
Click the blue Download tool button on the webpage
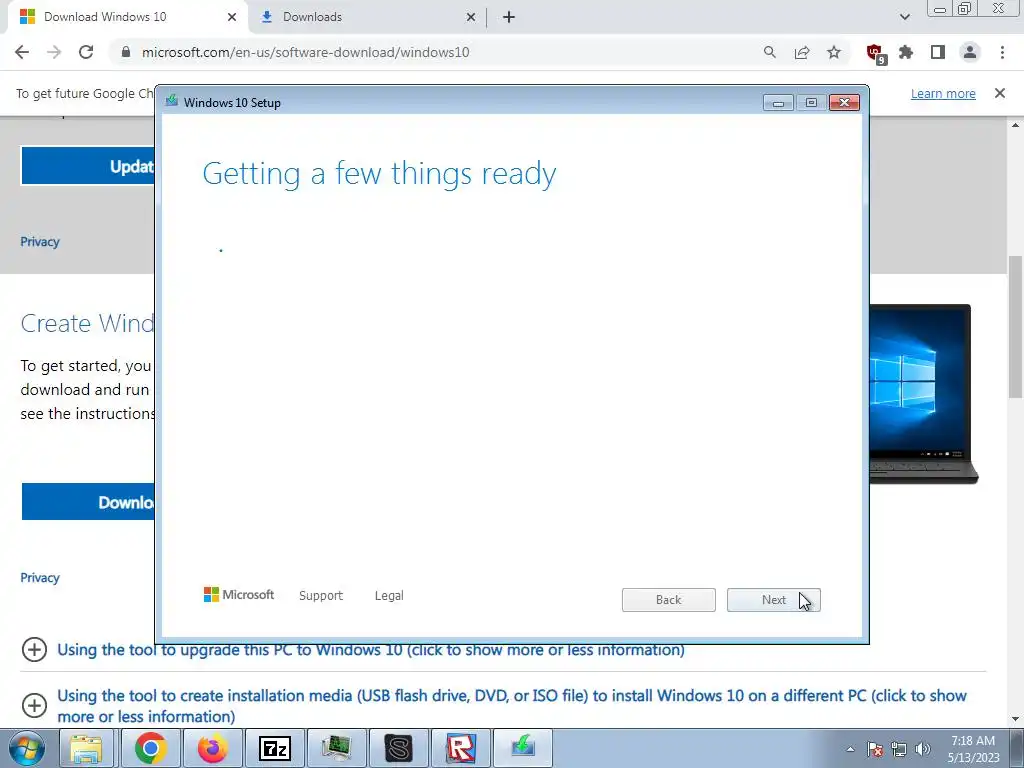88,502
